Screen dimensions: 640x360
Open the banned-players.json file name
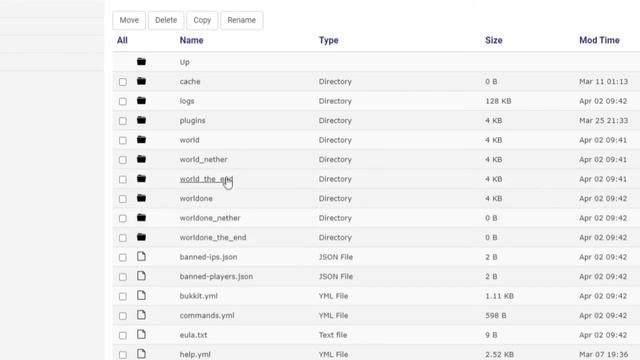[216, 277]
